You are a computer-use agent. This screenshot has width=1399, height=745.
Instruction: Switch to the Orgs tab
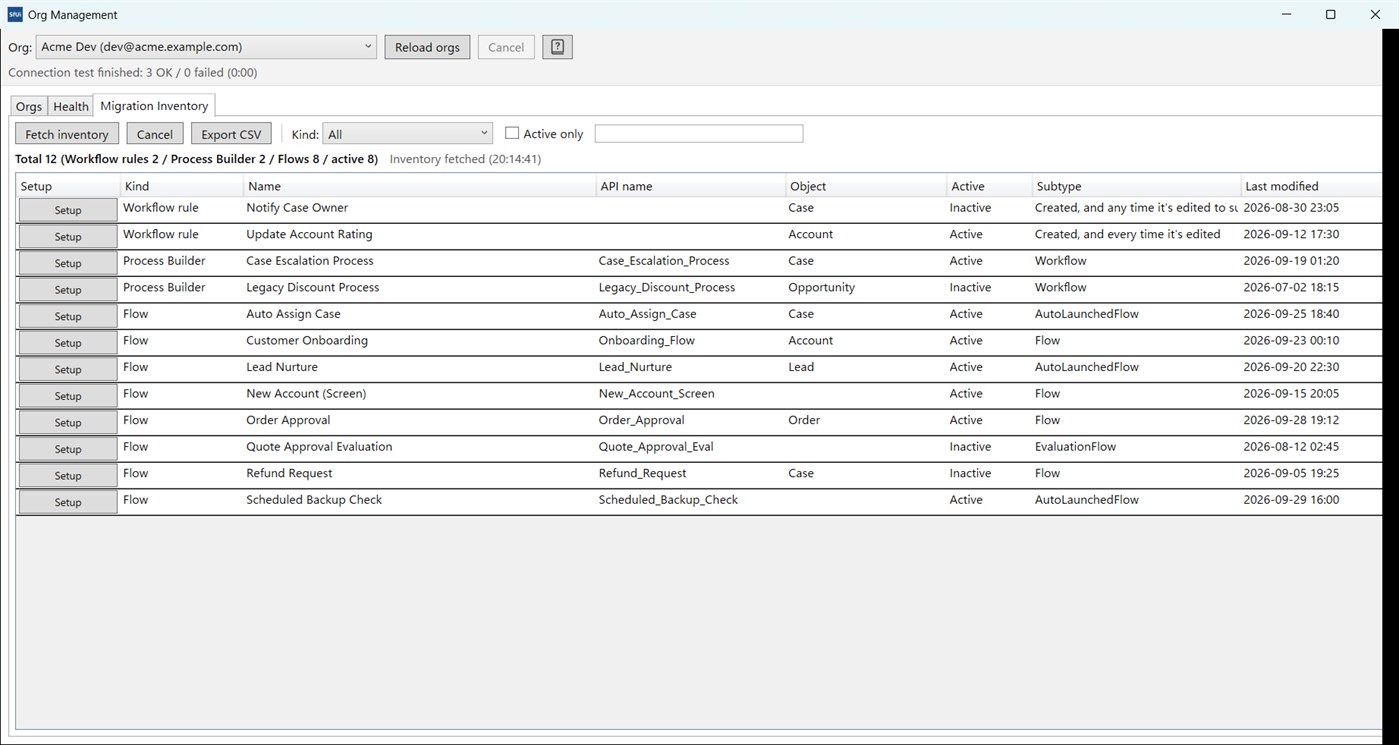(x=29, y=106)
